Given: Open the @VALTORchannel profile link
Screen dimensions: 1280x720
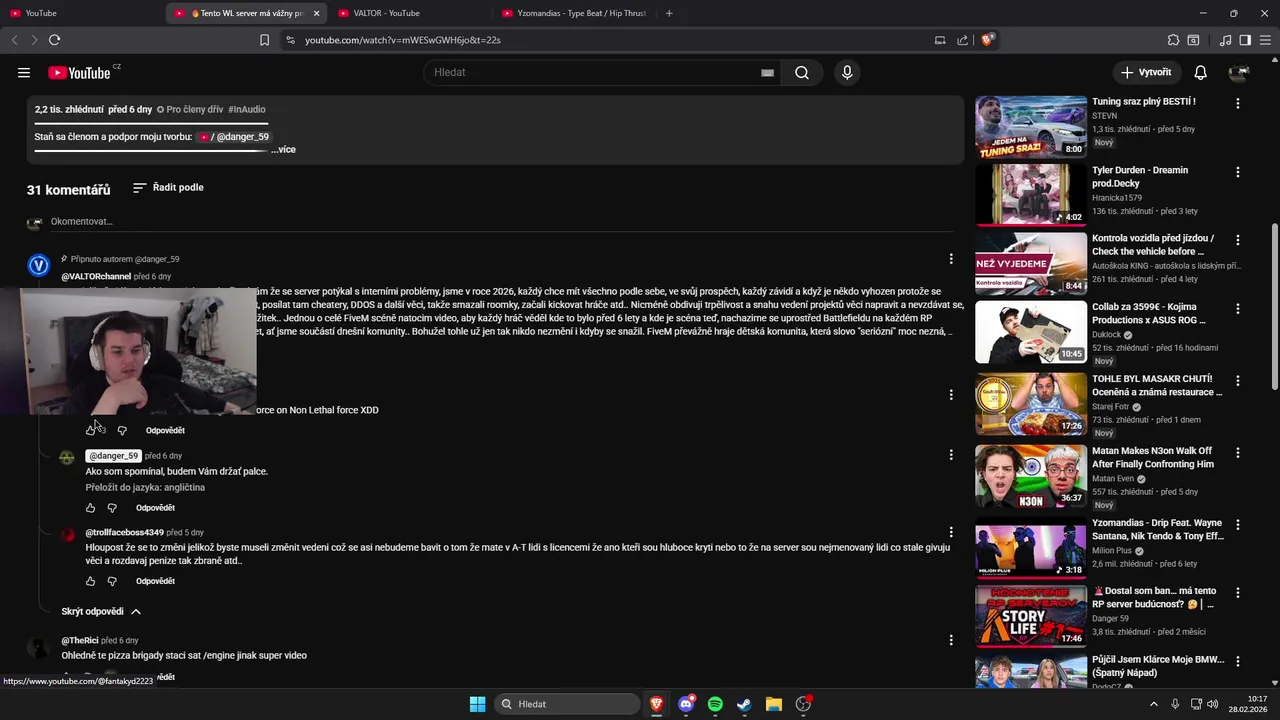Looking at the screenshot, I should [x=96, y=276].
